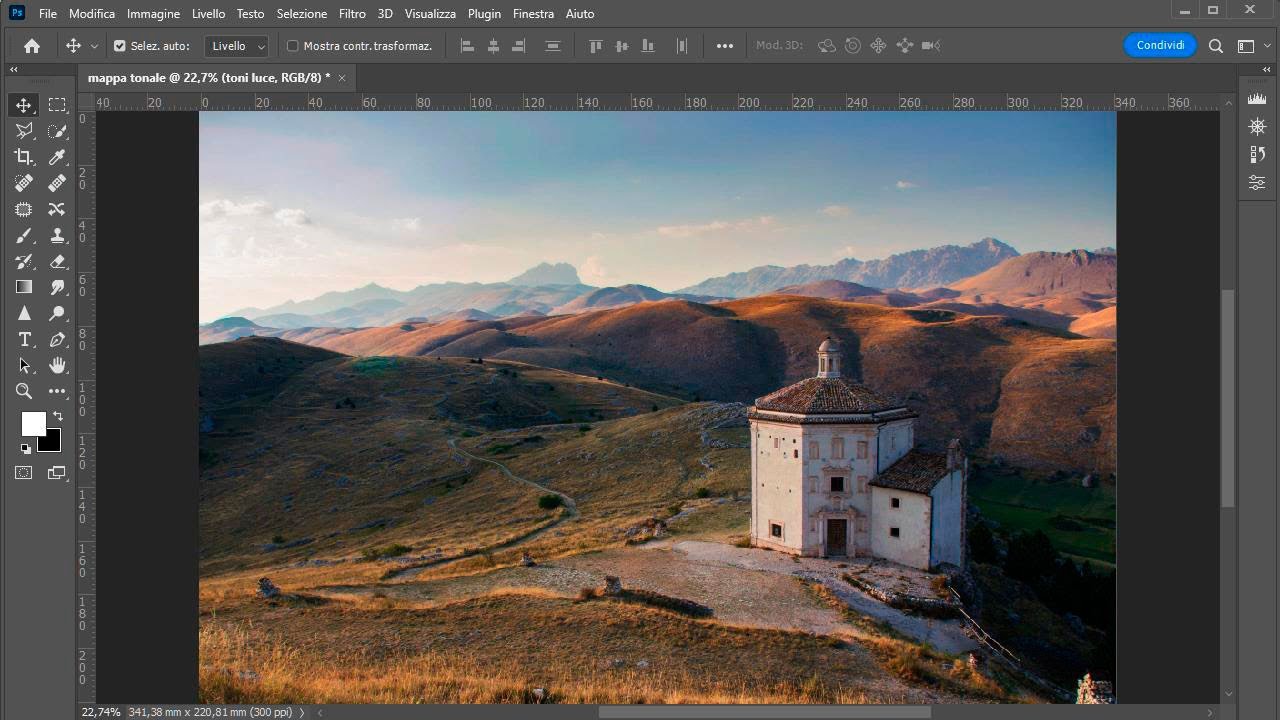Select the Gradient tool
This screenshot has width=1280, height=720.
click(x=24, y=287)
